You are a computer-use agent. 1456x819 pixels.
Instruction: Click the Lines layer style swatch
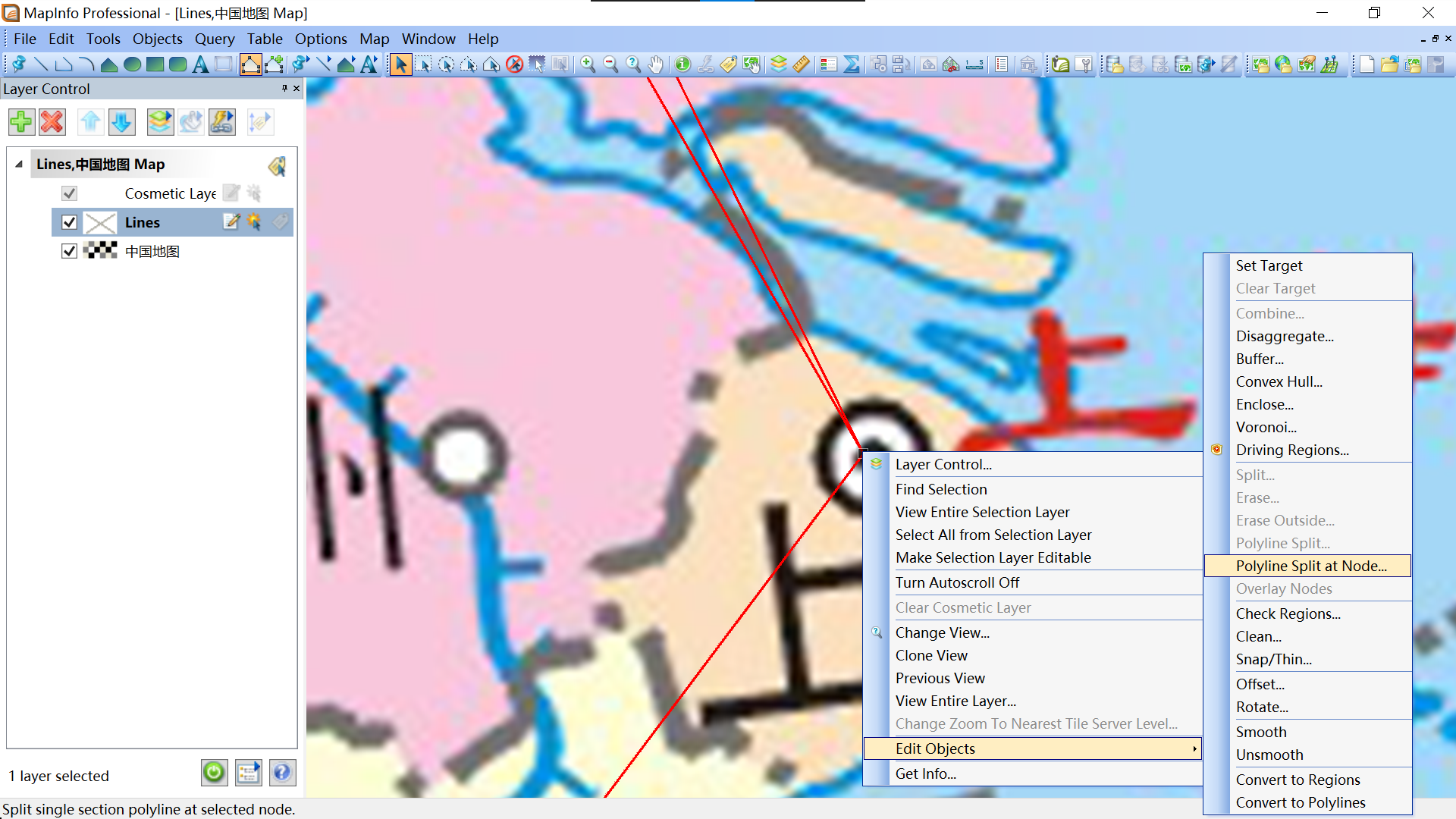[x=100, y=222]
